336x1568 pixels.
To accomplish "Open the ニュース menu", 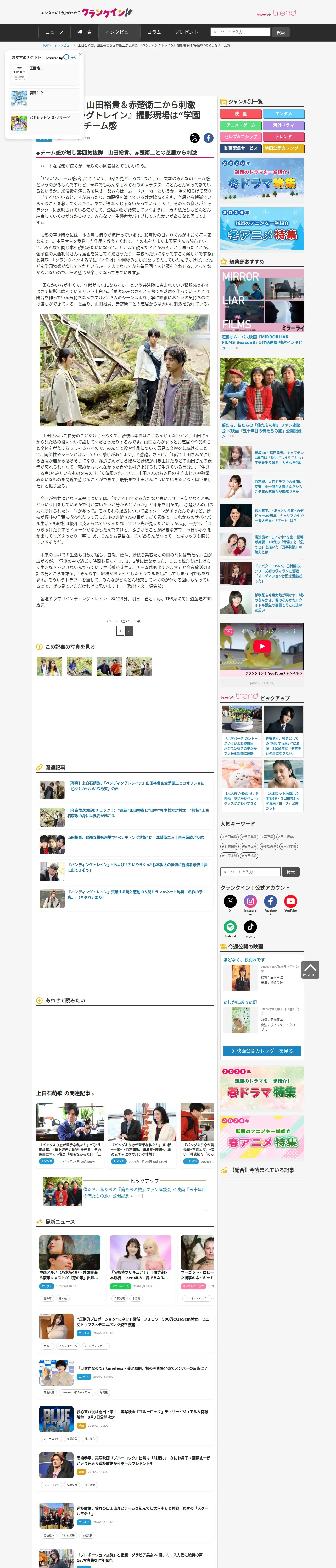I will coord(54,32).
